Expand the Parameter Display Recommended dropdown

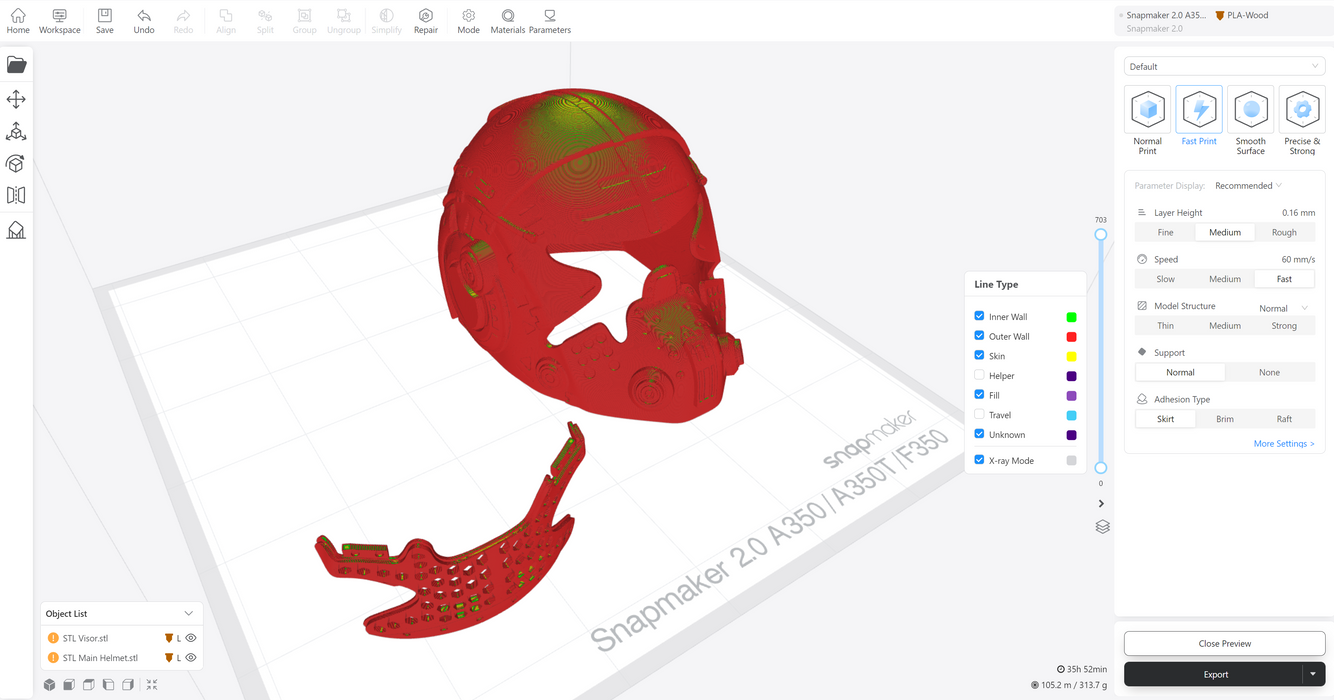click(1248, 186)
